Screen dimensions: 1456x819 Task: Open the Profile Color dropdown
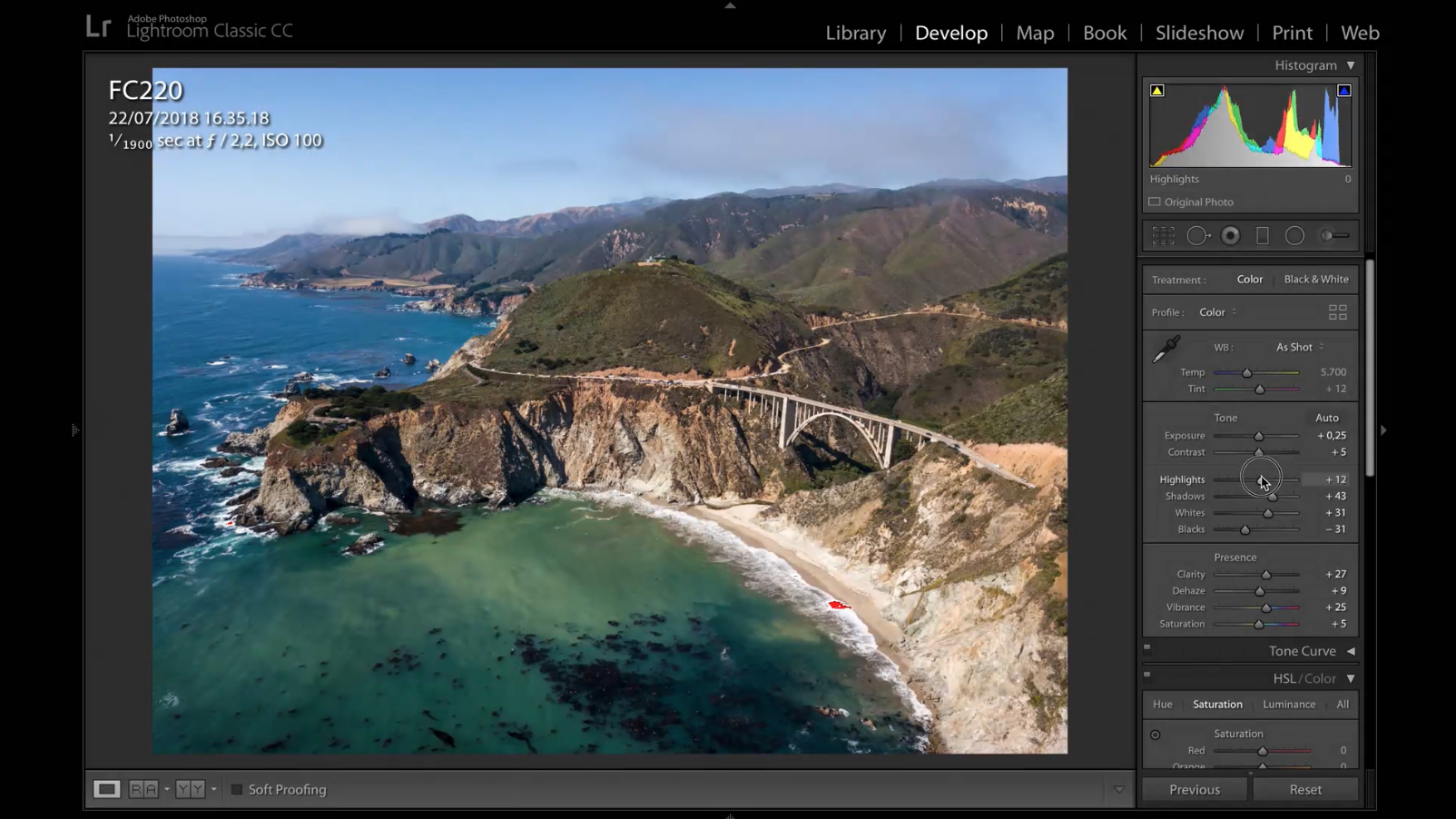tap(1217, 312)
